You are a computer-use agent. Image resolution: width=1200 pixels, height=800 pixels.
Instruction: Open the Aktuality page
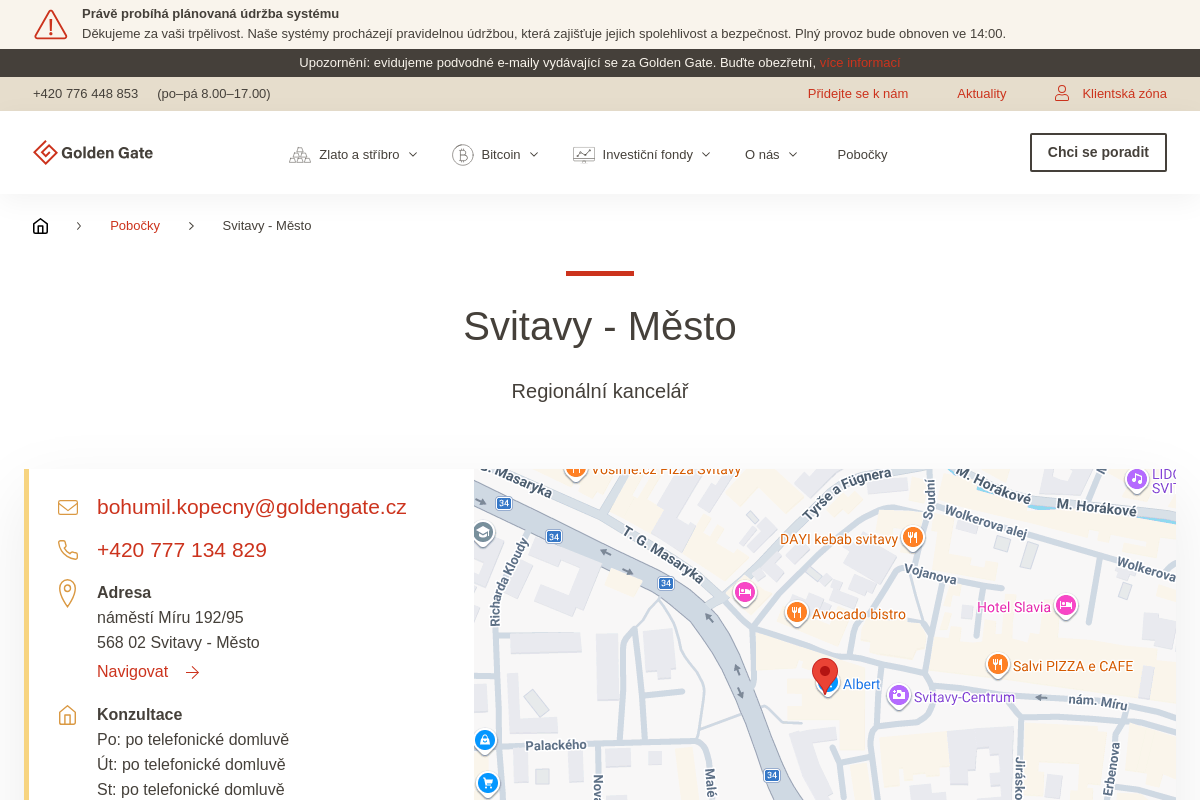981,94
